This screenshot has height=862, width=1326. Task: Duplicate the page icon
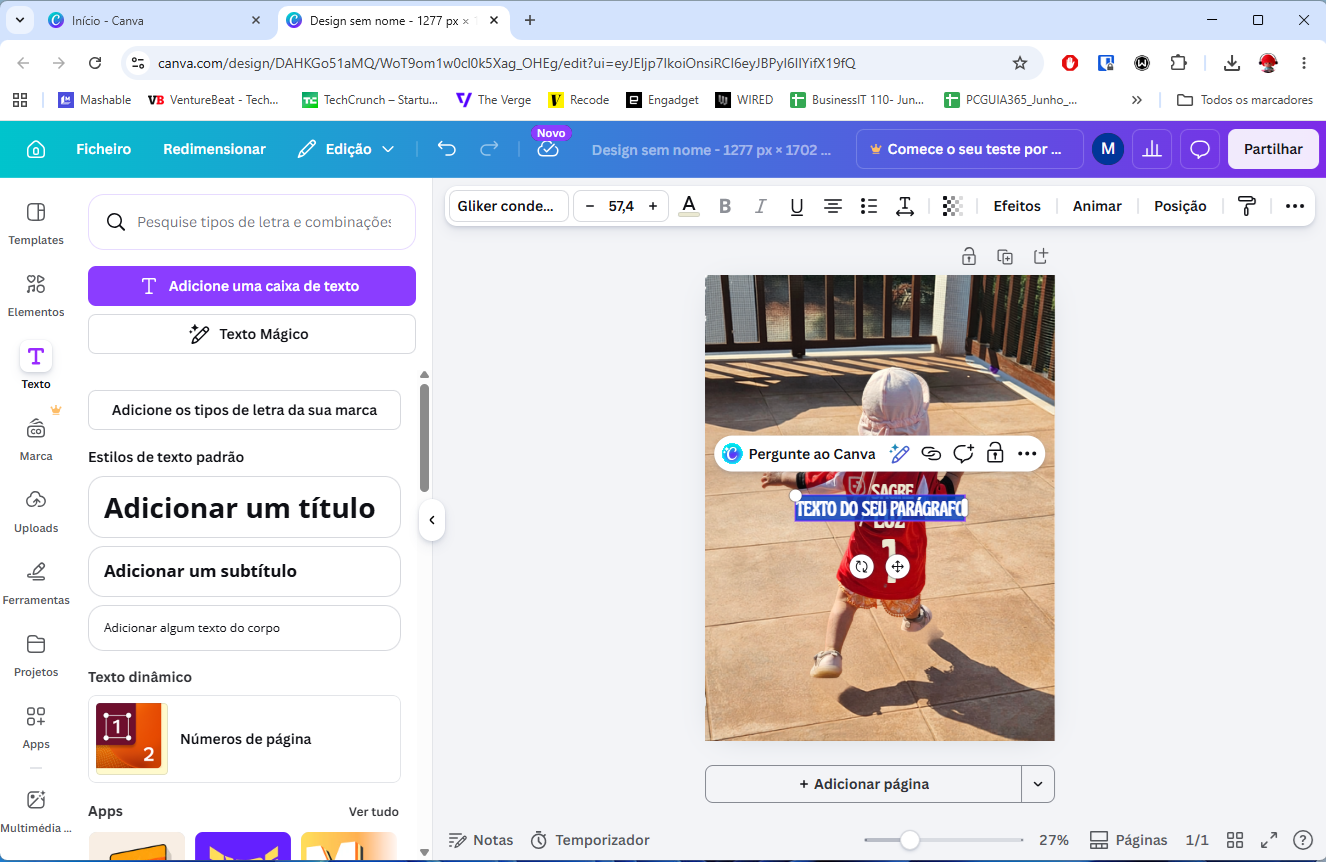1005,256
